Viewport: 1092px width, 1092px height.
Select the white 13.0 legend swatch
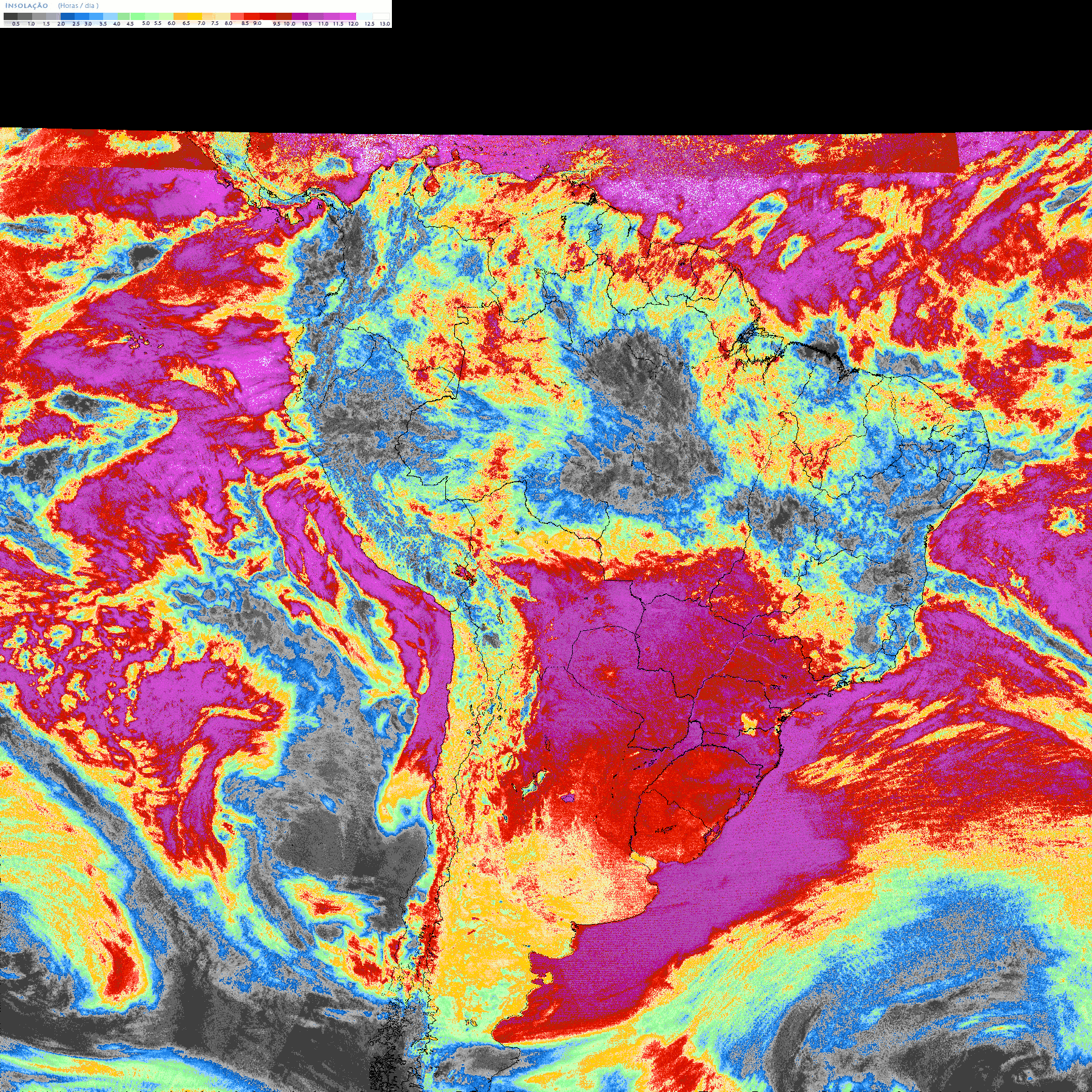[x=381, y=16]
